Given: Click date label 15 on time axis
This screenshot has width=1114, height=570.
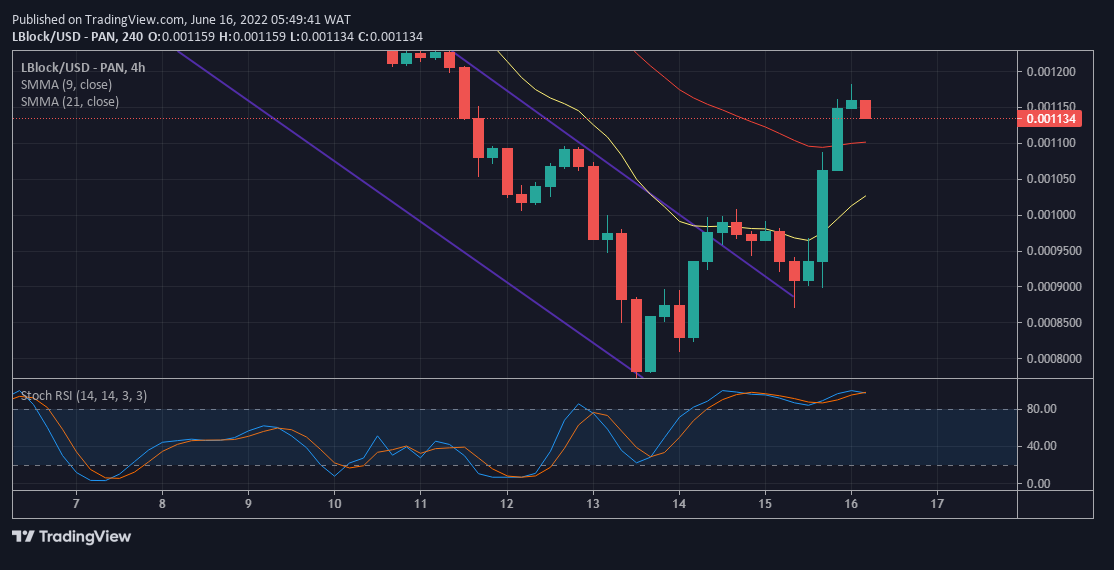Looking at the screenshot, I should click(x=765, y=504).
